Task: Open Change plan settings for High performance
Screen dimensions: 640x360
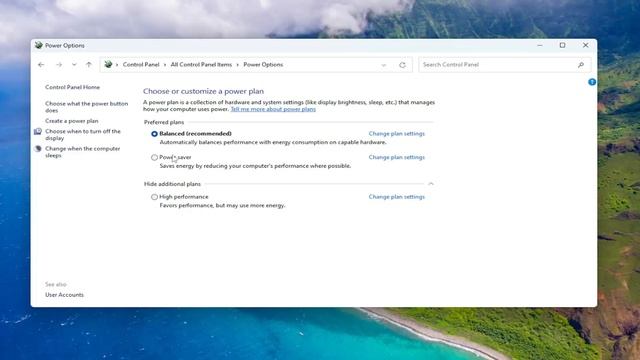Action: pos(396,197)
